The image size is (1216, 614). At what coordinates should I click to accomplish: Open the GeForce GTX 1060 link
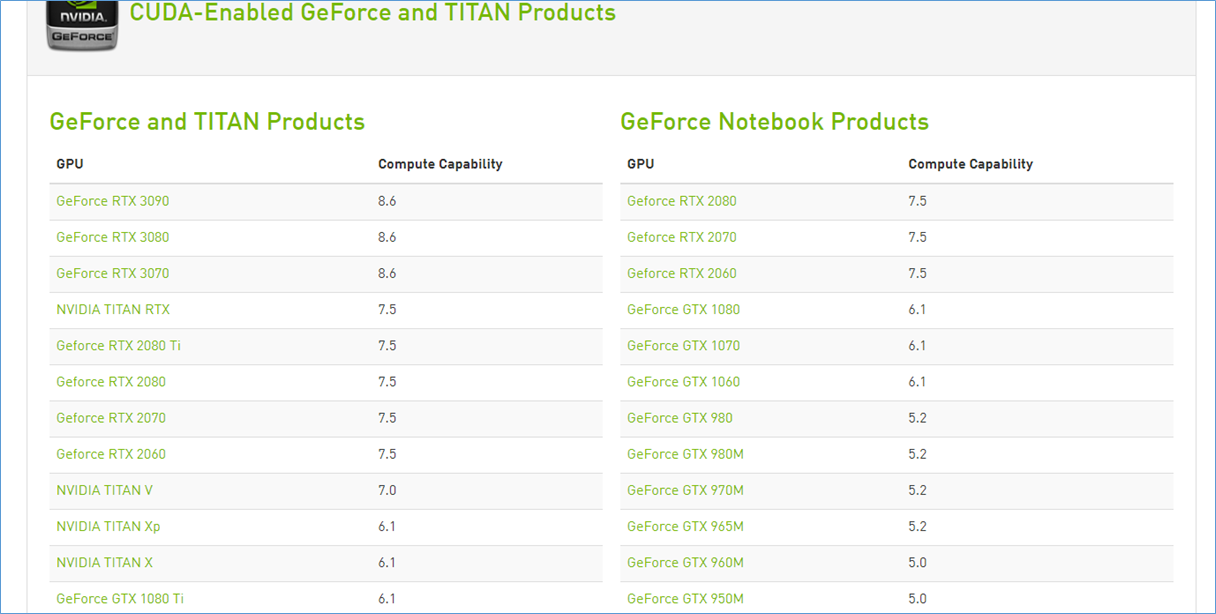point(684,381)
